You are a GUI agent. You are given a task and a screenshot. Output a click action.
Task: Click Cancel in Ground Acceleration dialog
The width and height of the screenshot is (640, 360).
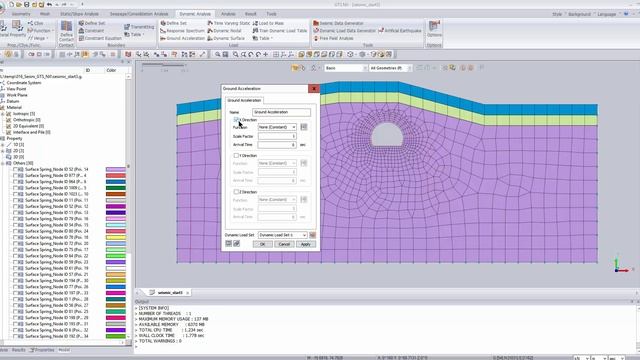click(284, 244)
